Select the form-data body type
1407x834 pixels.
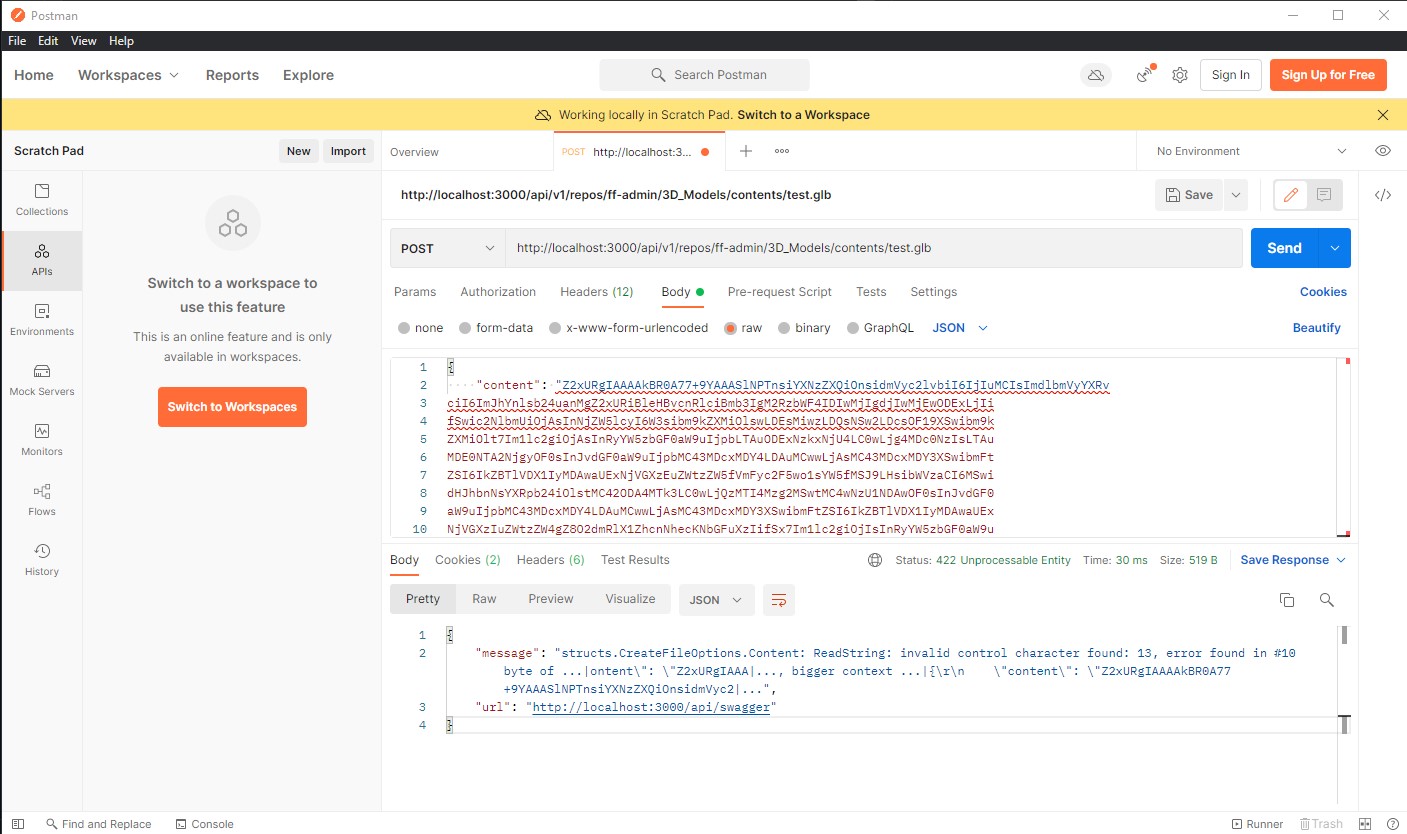click(496, 328)
